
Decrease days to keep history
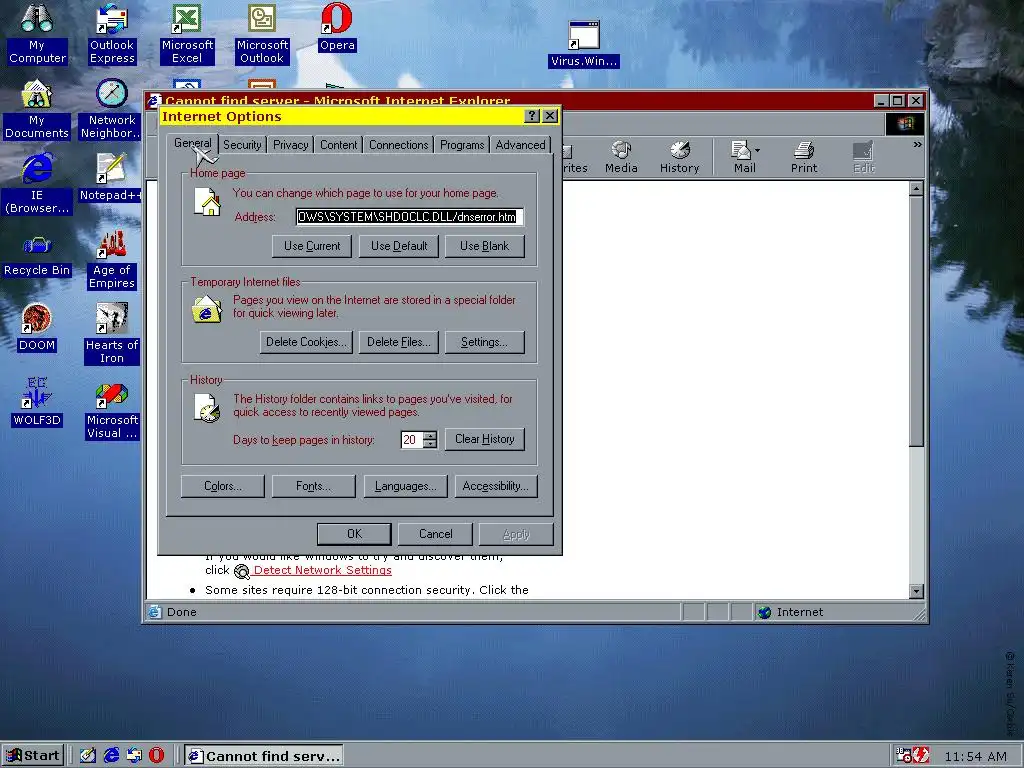click(430, 444)
